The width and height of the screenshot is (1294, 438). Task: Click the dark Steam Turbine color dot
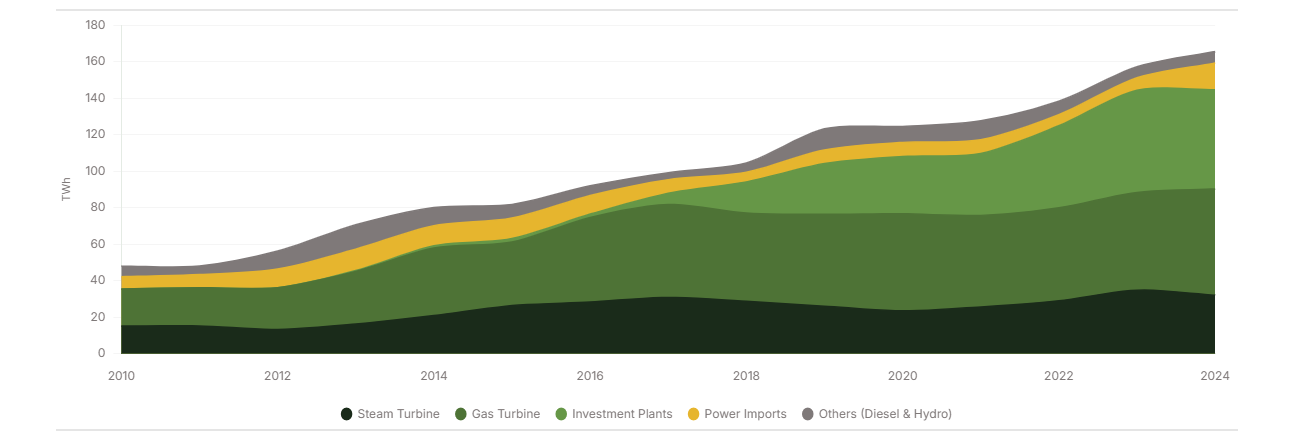click(x=347, y=414)
